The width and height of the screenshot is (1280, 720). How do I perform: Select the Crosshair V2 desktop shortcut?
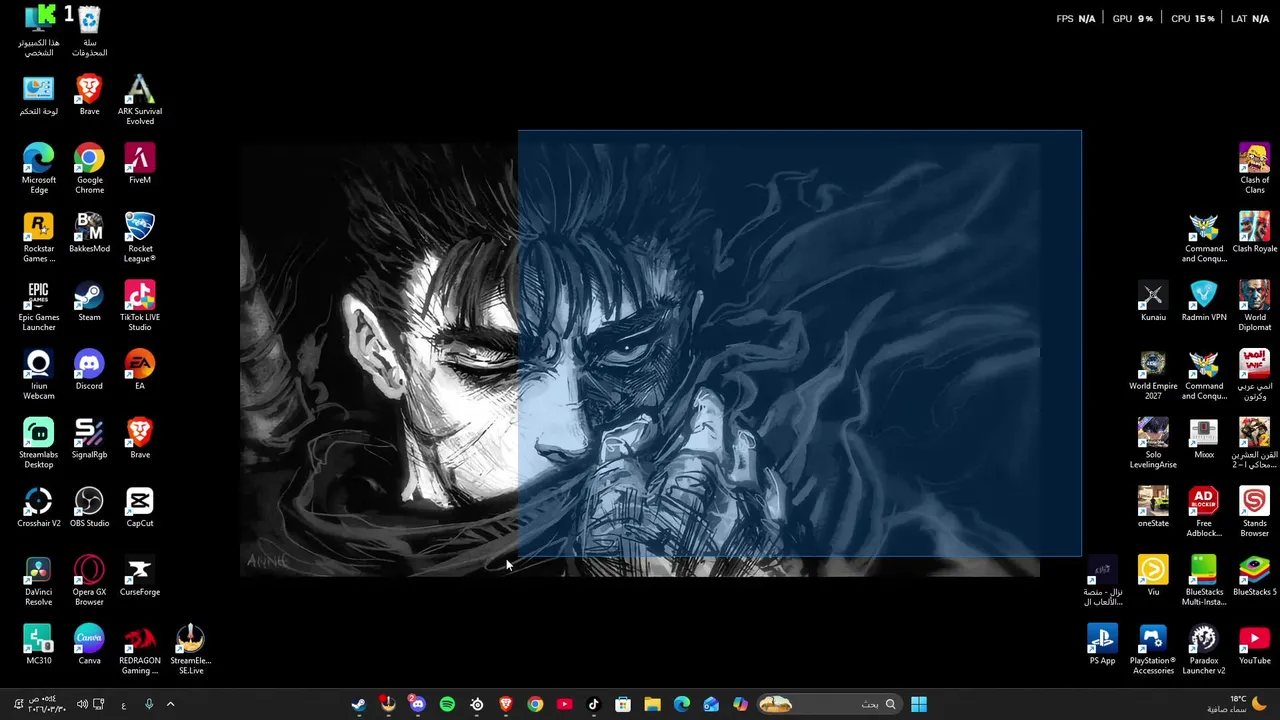click(39, 507)
